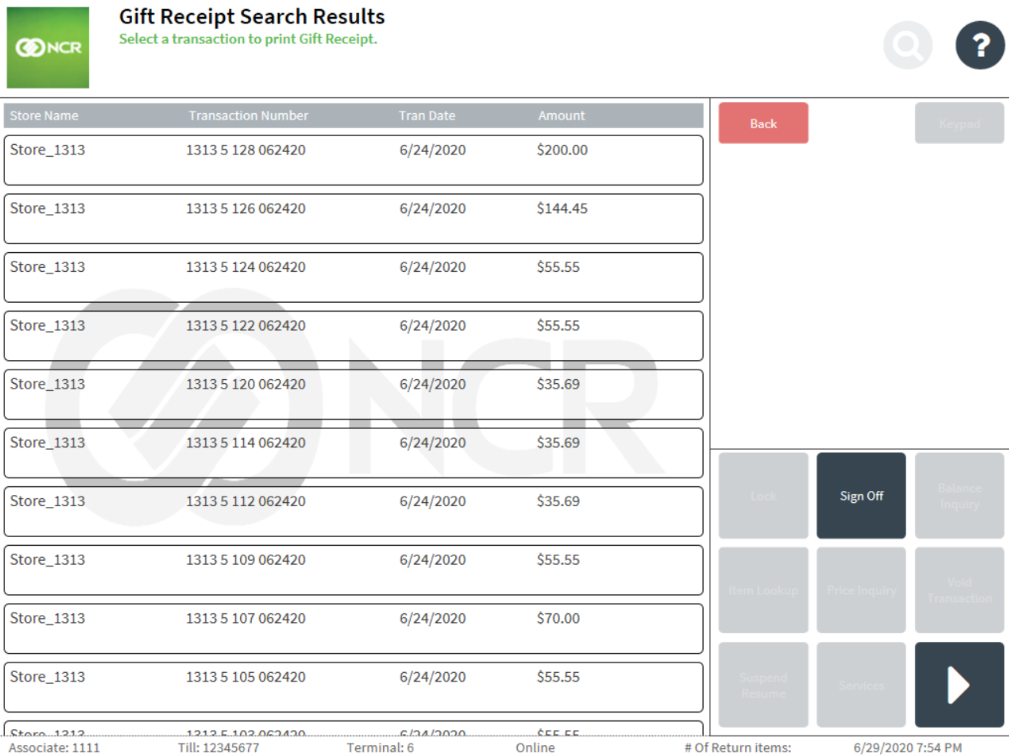1009x755 pixels.
Task: Click the NCR logo tile
Action: click(x=48, y=47)
